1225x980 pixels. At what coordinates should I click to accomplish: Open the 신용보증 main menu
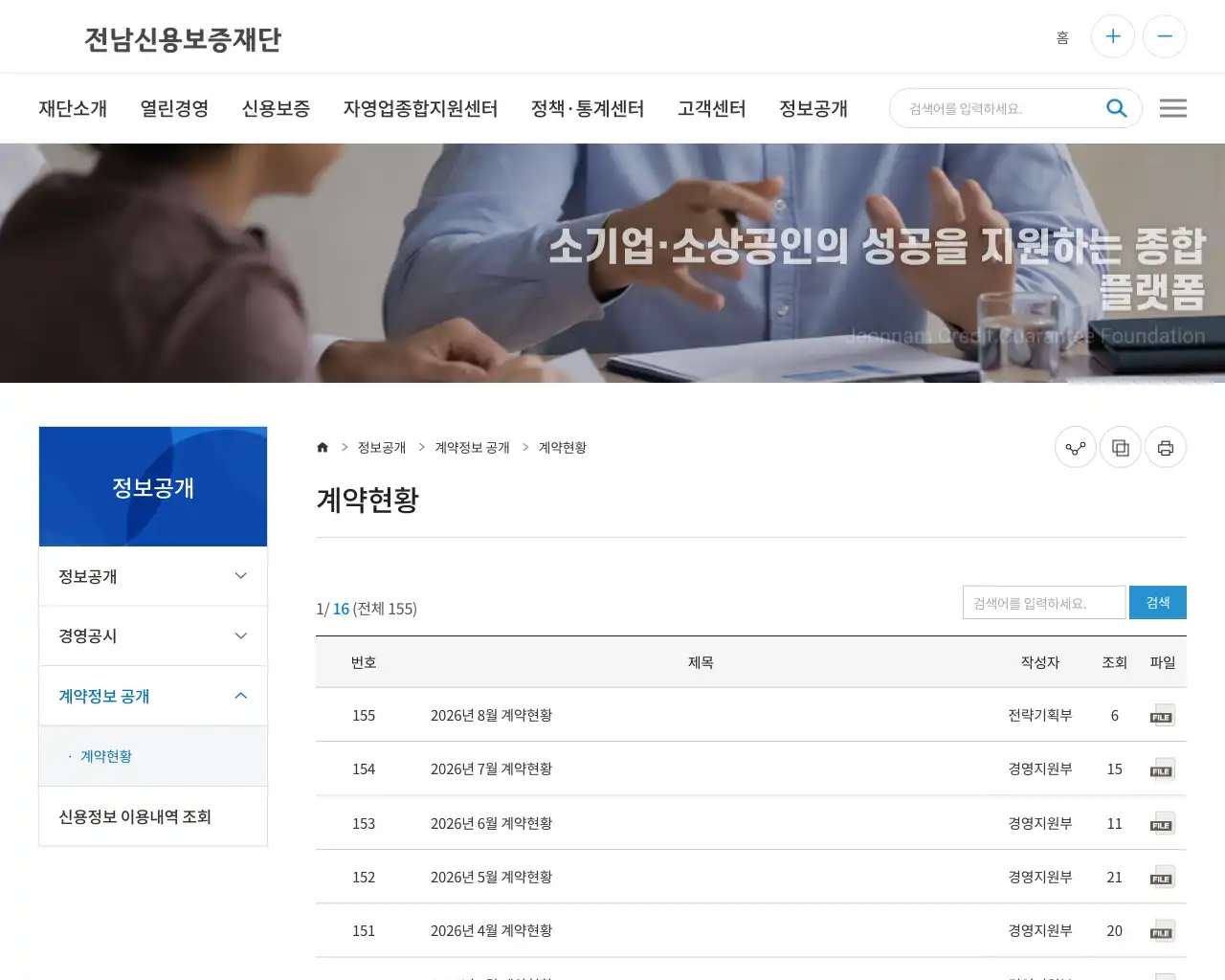pos(276,108)
